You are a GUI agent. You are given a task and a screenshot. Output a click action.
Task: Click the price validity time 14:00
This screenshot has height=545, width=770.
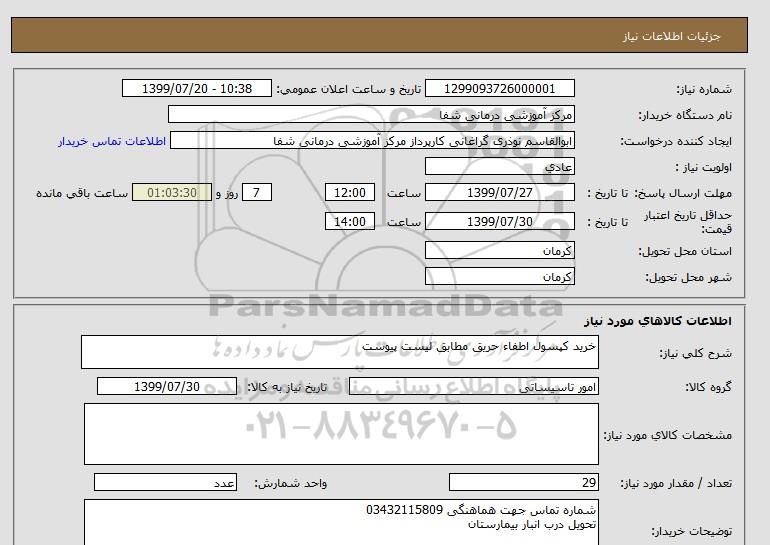350,221
